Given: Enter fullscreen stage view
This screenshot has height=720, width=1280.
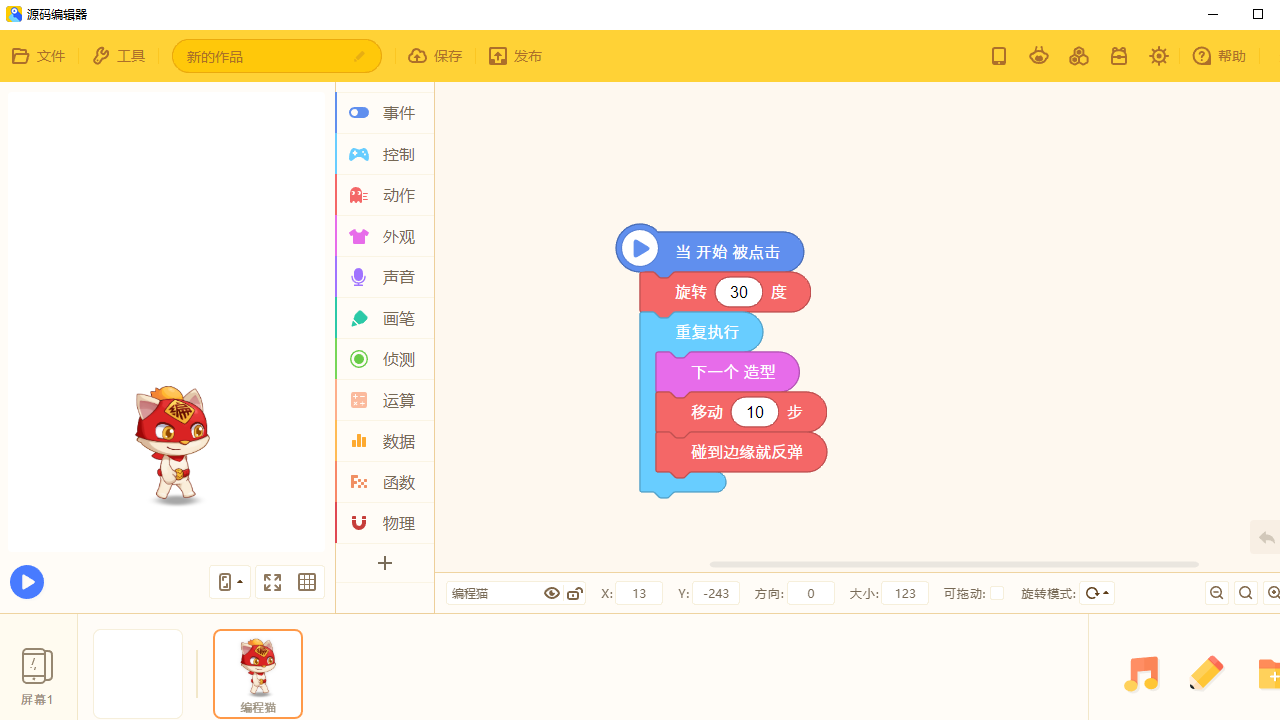Looking at the screenshot, I should (272, 582).
